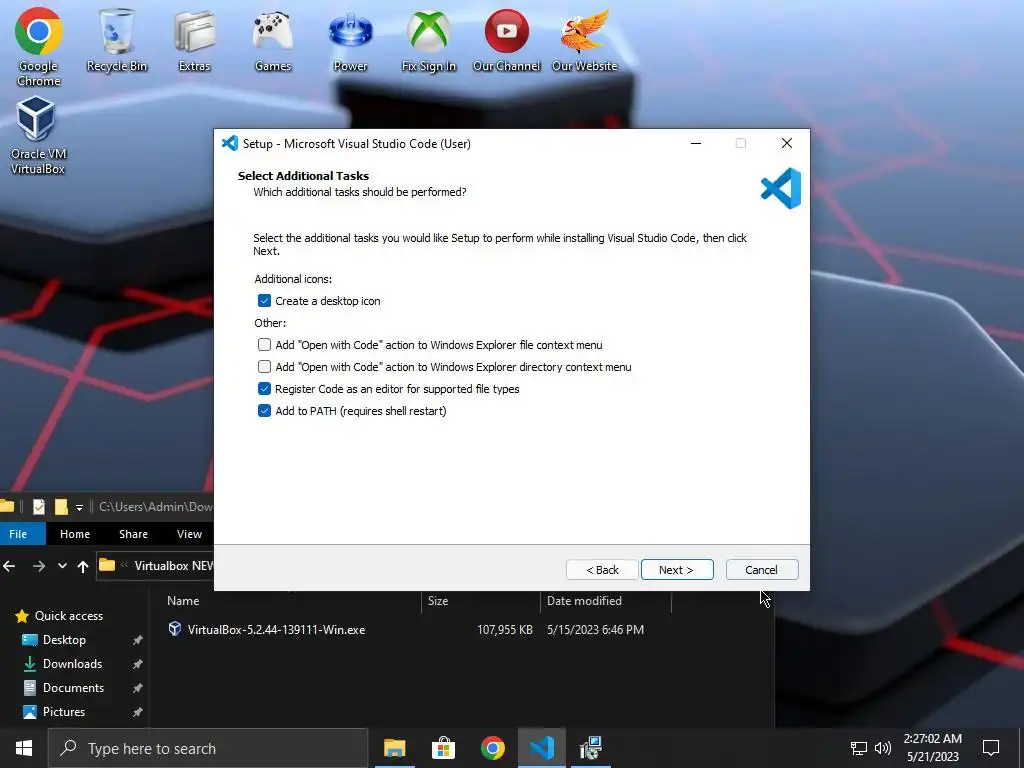Click VirtualBox-5.2.44 installer file icon
Image resolution: width=1024 pixels, height=768 pixels.
[174, 629]
